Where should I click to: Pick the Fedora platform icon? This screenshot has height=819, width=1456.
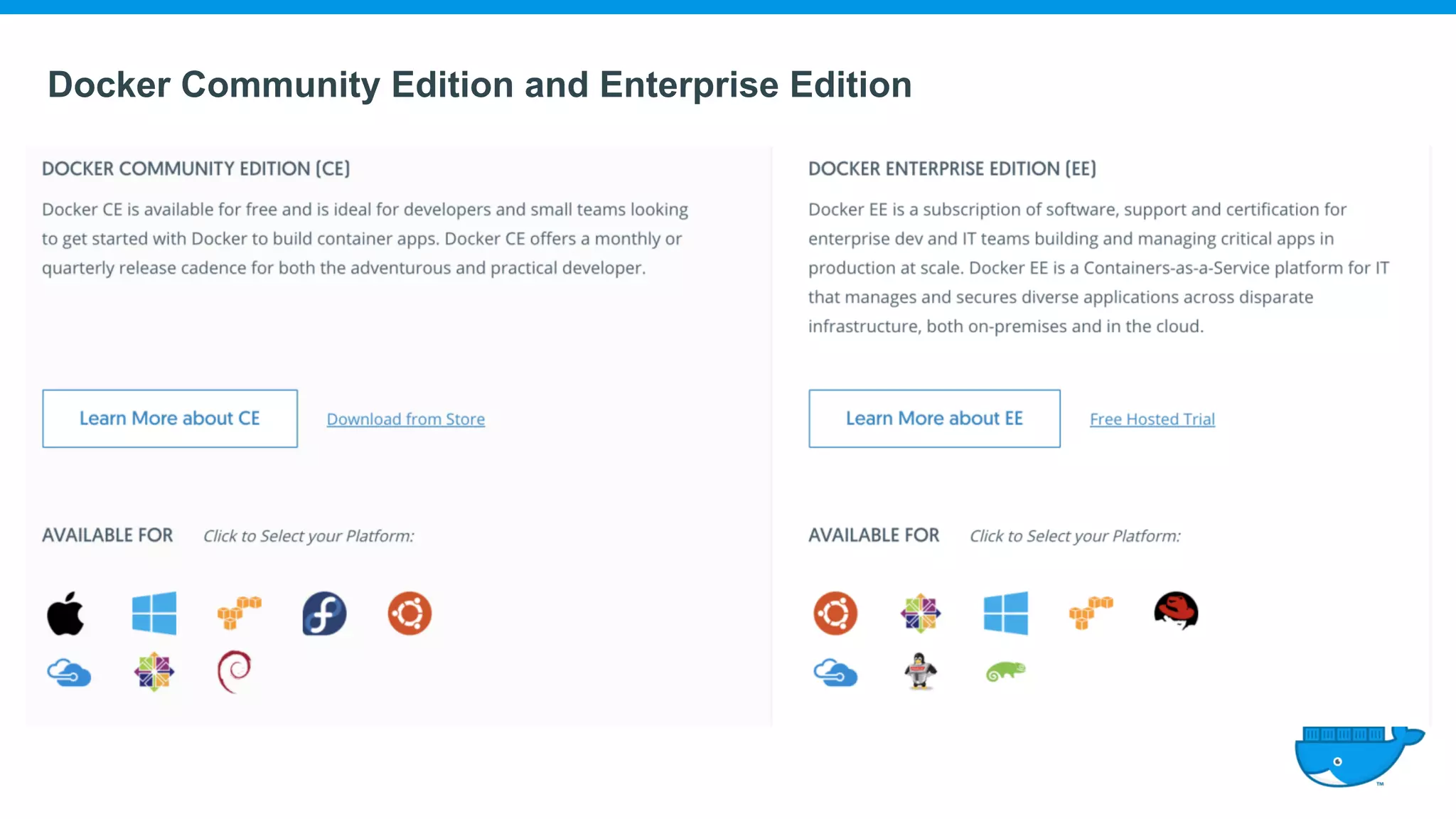pyautogui.click(x=324, y=613)
